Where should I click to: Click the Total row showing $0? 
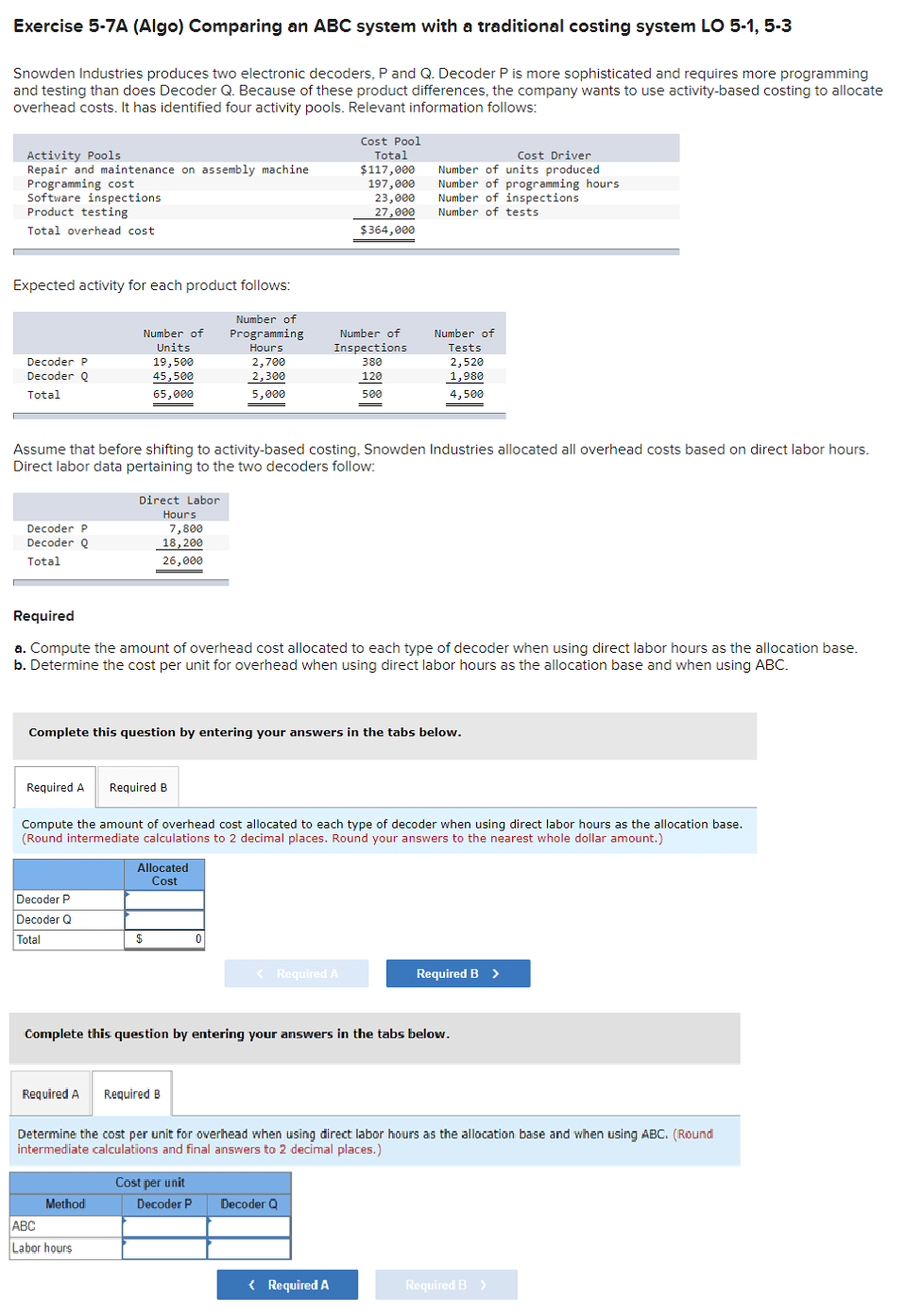coord(163,939)
